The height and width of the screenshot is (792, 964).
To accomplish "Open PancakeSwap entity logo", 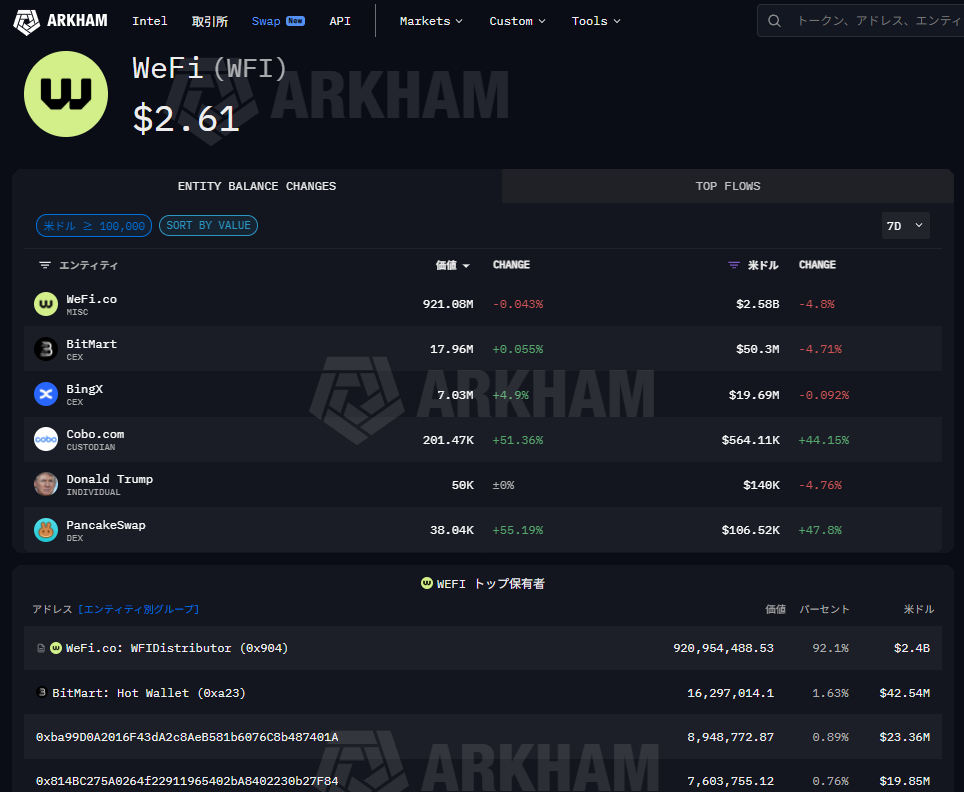I will coord(46,529).
